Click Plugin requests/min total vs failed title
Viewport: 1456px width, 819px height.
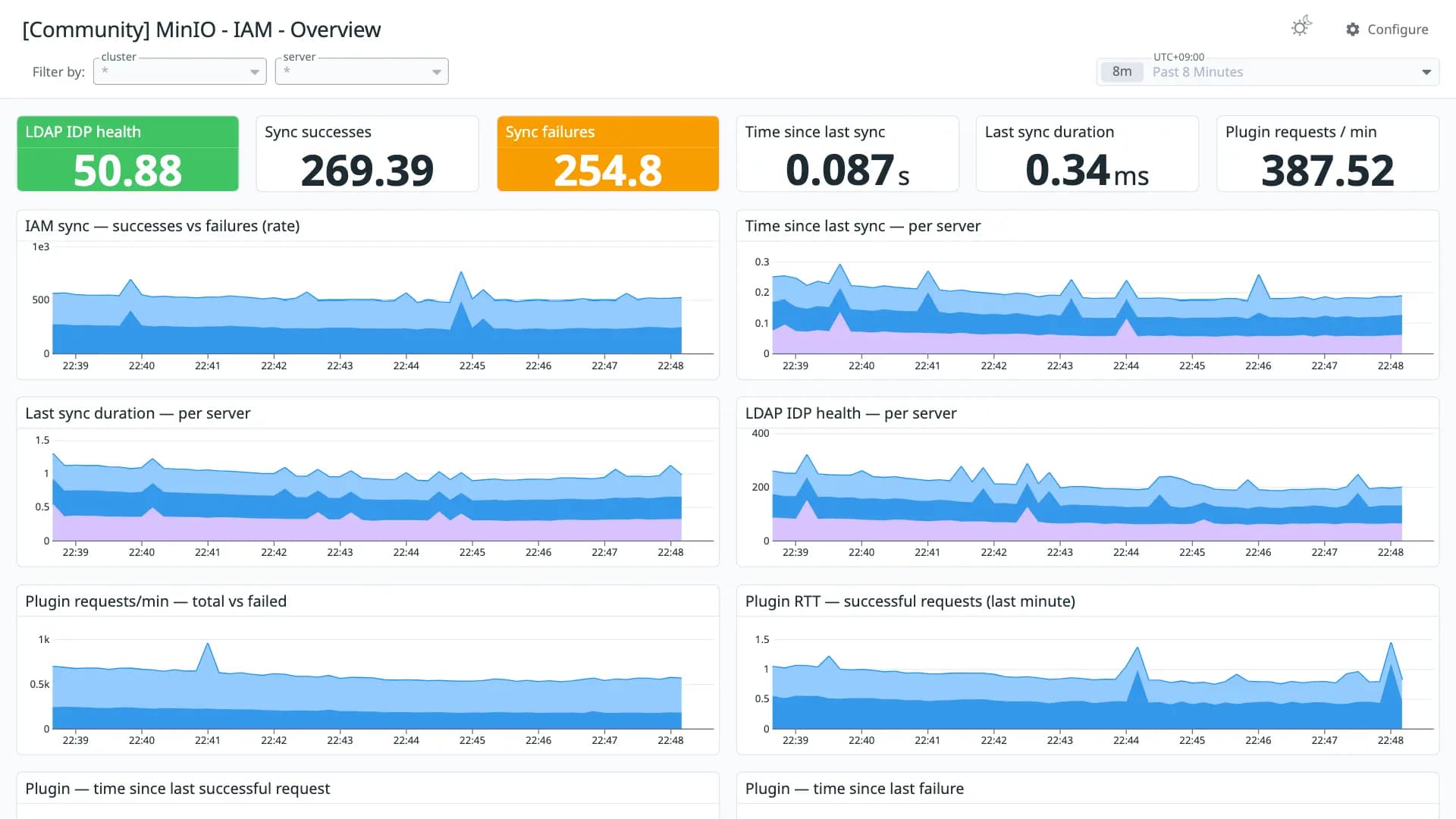click(x=155, y=601)
